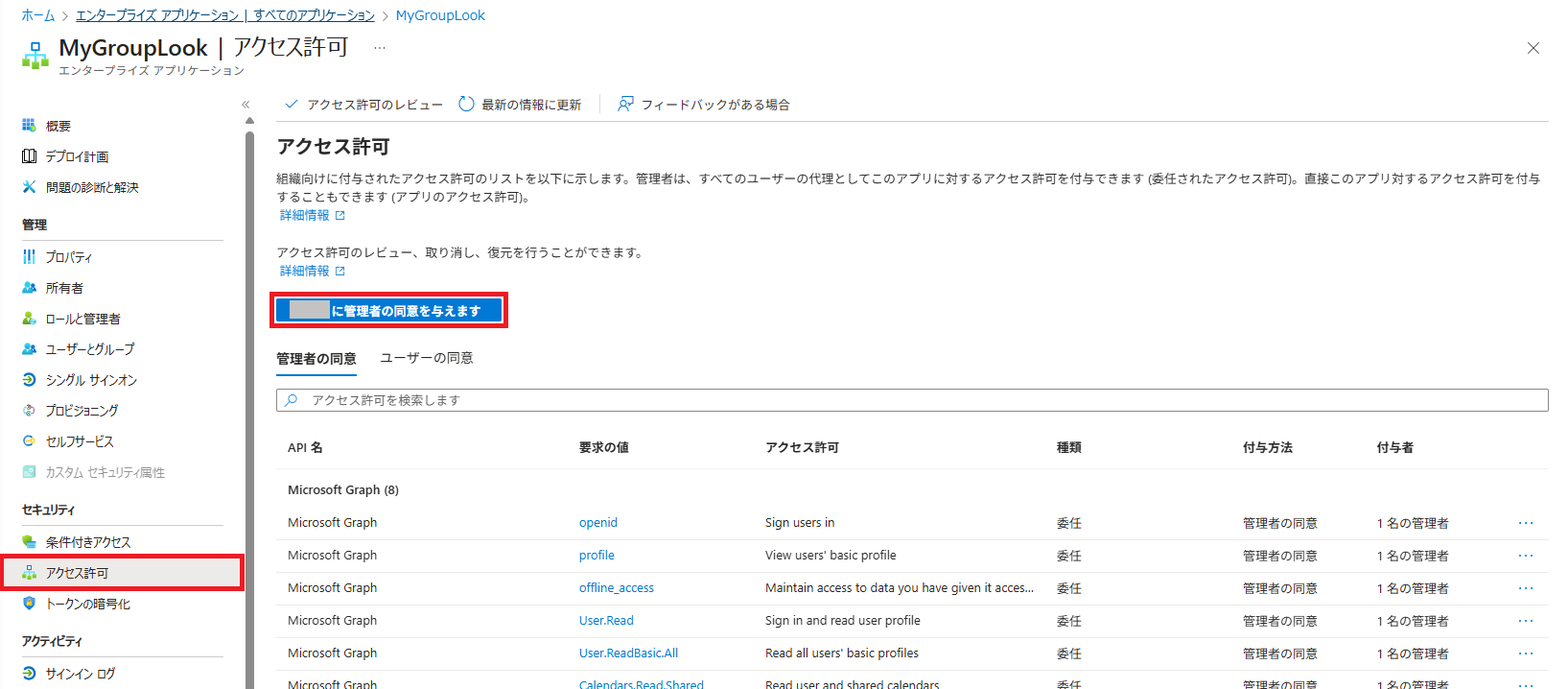Click the カスタム セキュリティ属性 icon
1568x689 pixels.
tap(29, 472)
